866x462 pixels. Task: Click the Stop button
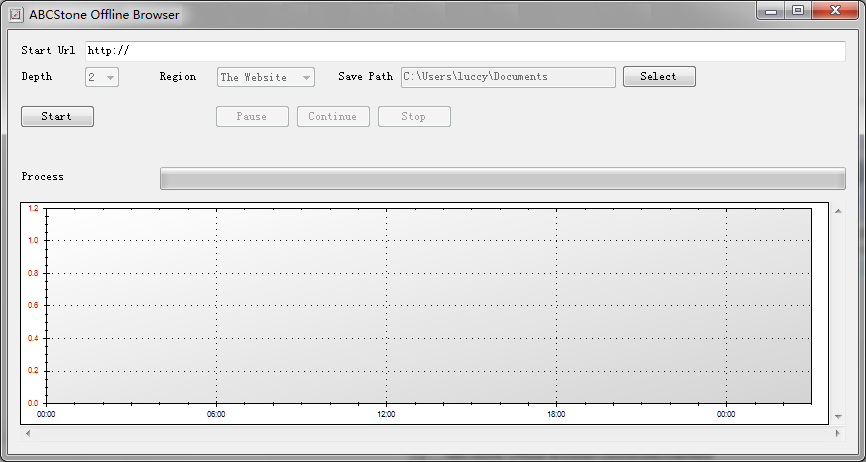(x=414, y=116)
